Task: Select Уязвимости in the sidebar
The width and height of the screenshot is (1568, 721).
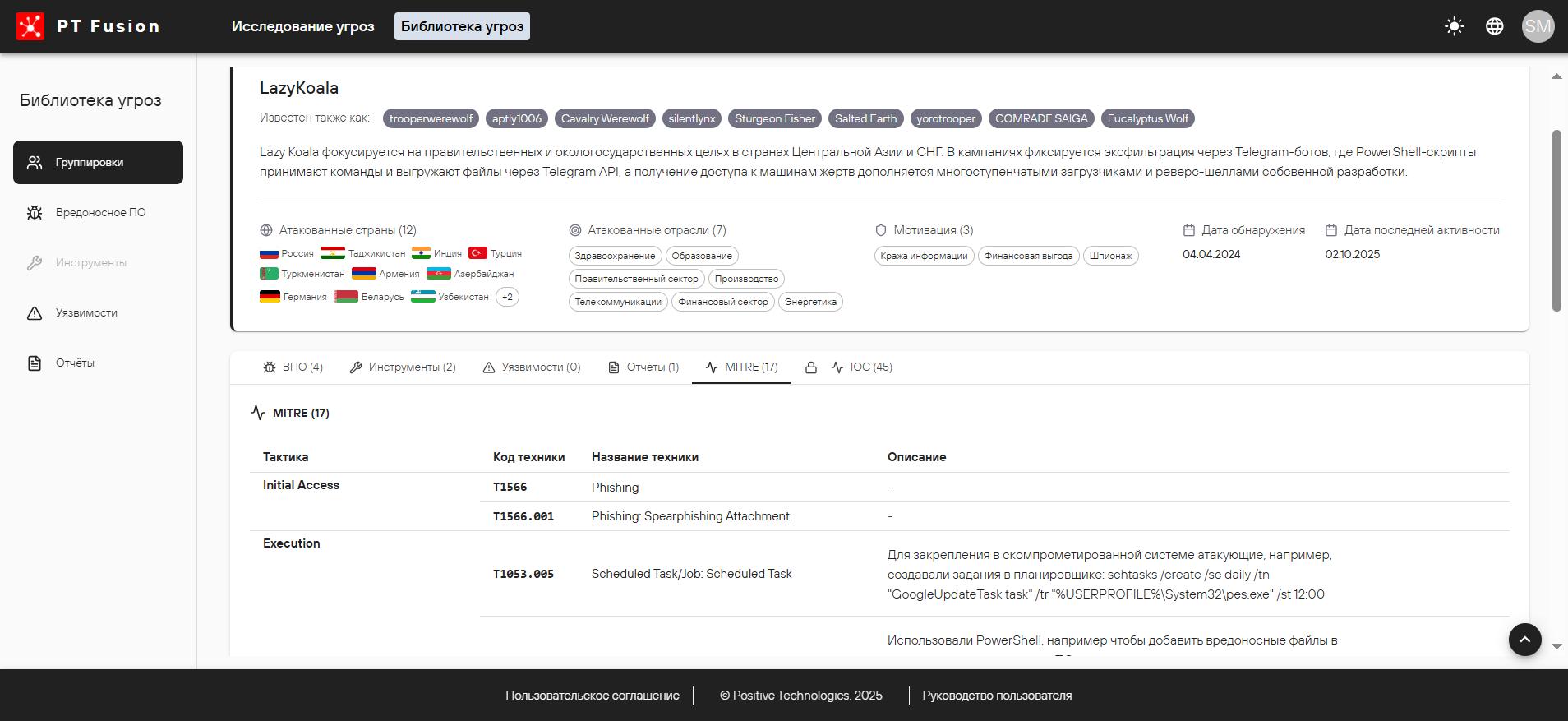Action: click(86, 313)
